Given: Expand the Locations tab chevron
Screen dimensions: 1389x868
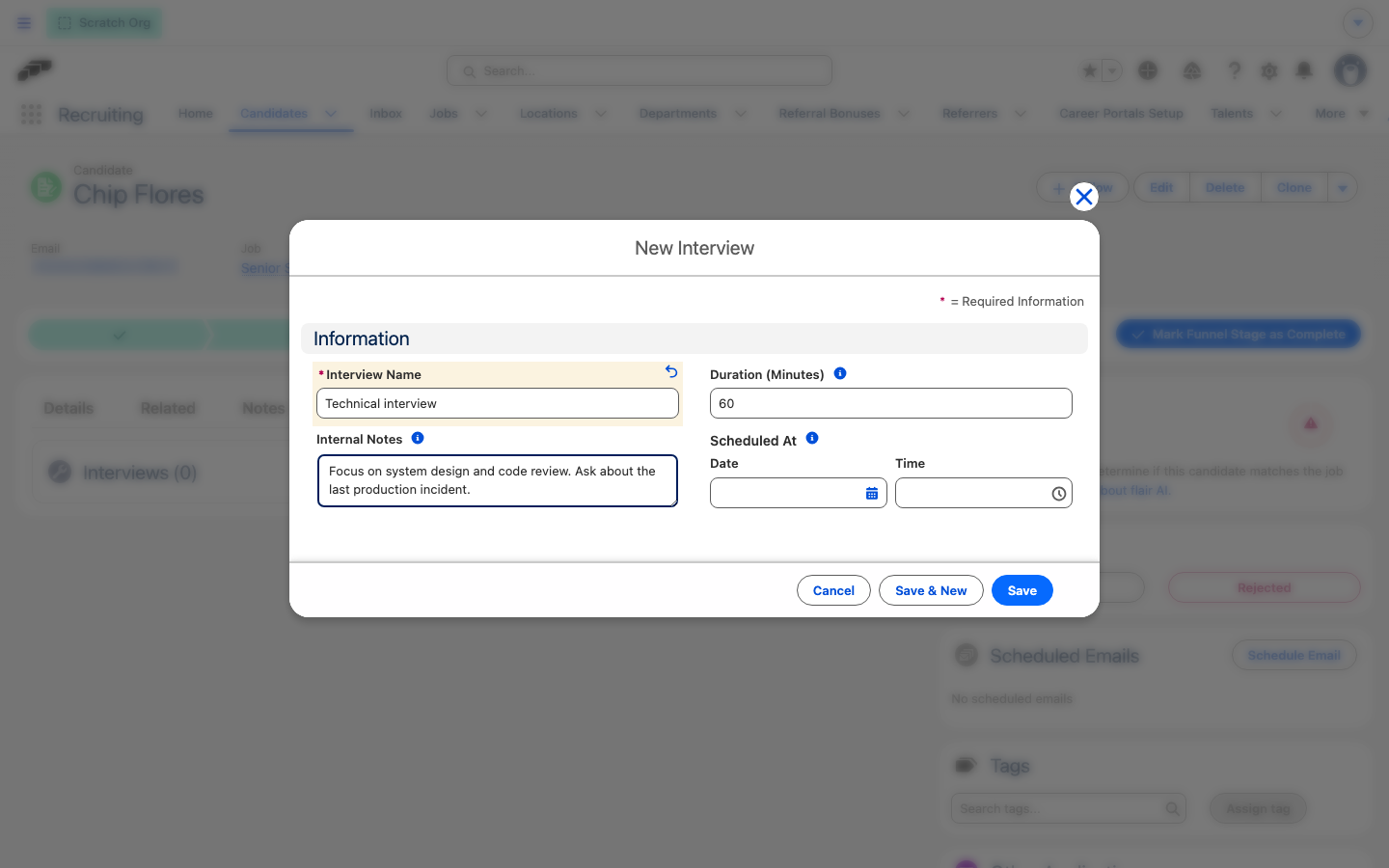Looking at the screenshot, I should coord(601,114).
